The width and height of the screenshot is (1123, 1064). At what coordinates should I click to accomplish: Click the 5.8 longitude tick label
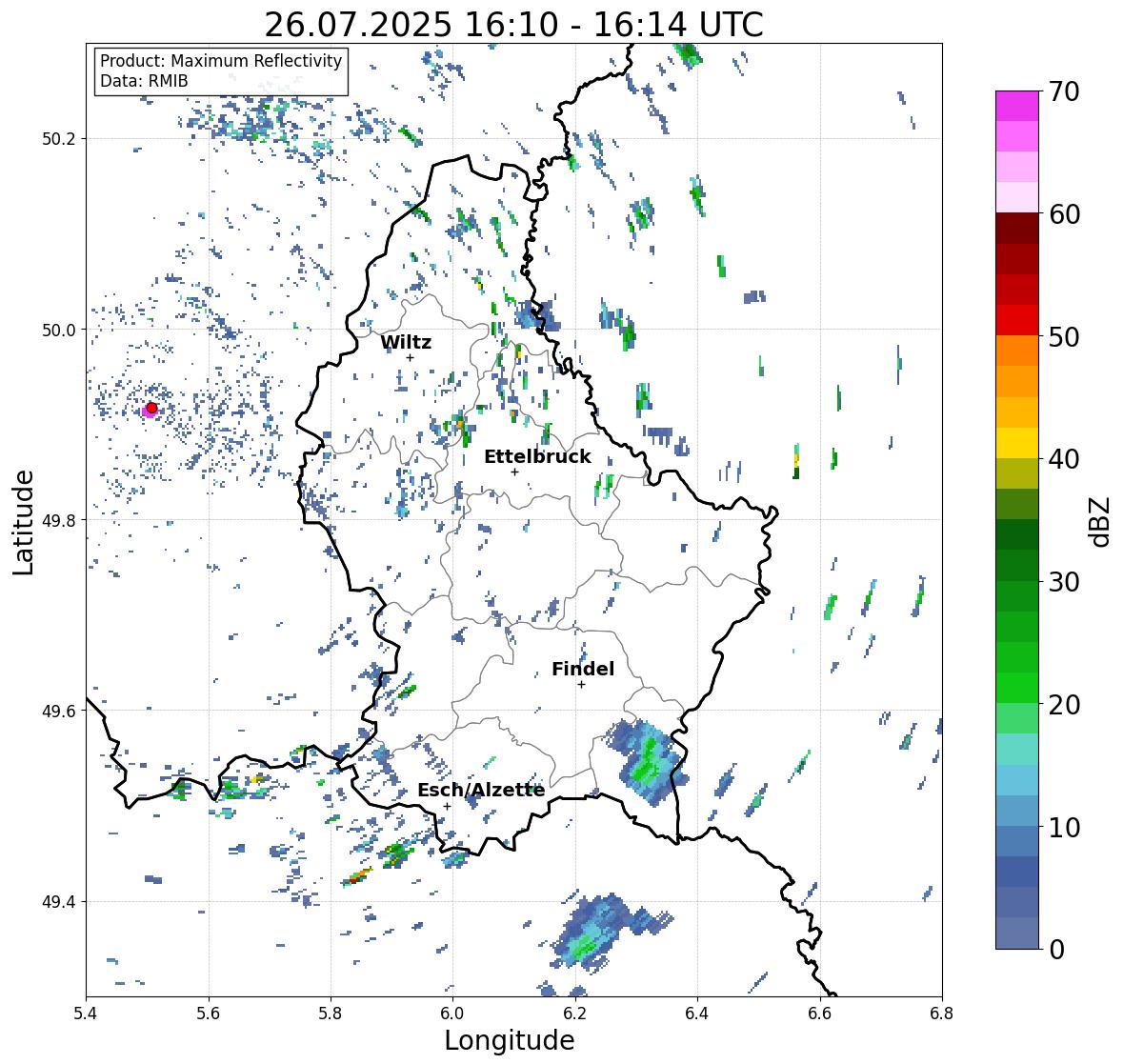(x=331, y=1014)
